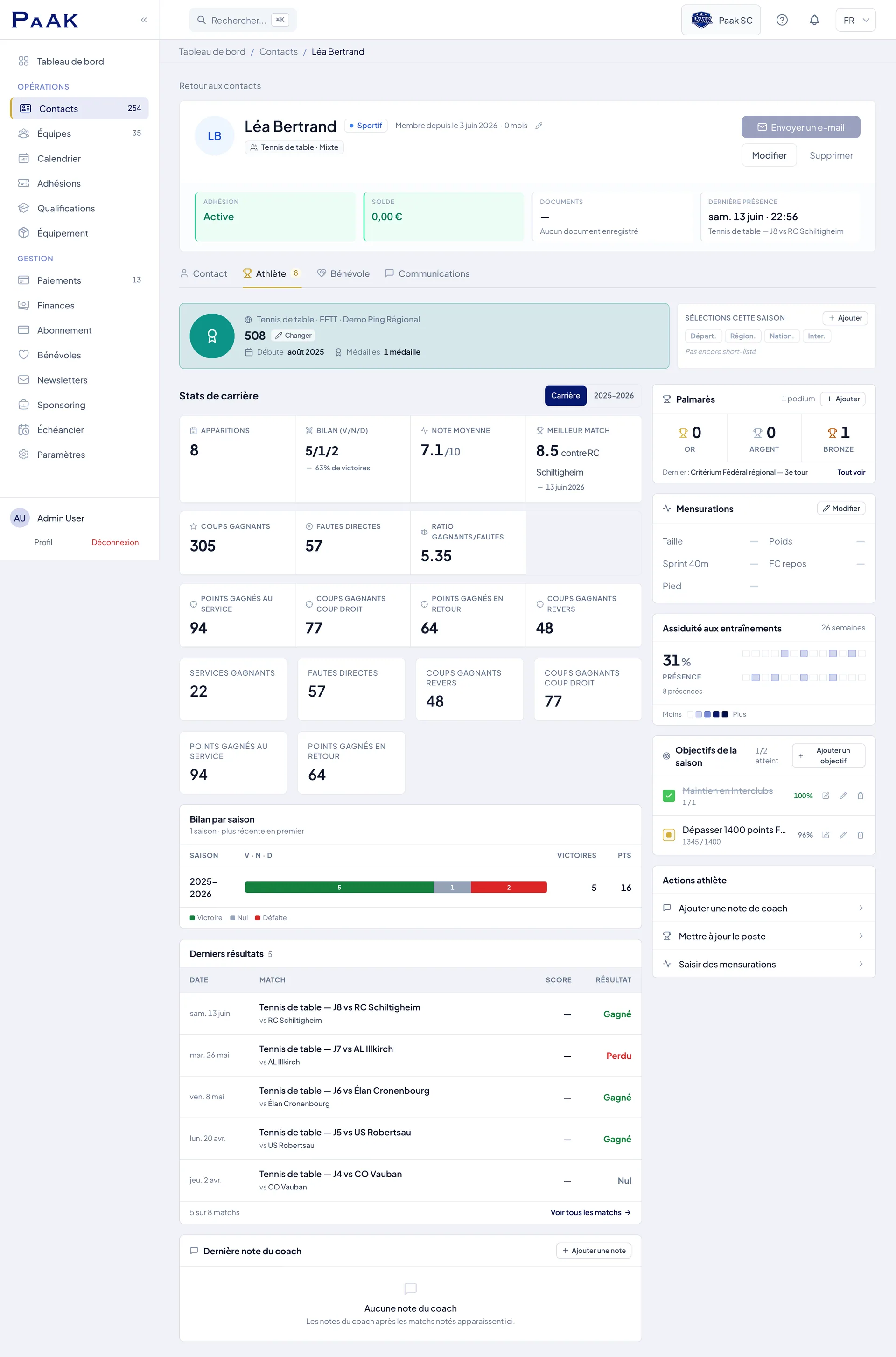
Task: Send an e-mail to Léa Bertrand
Action: click(x=801, y=127)
